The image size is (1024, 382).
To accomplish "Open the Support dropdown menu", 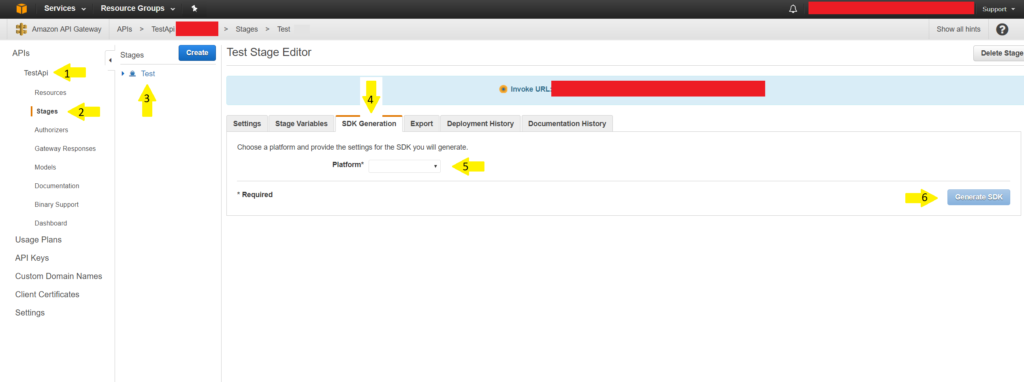I will coord(999,9).
